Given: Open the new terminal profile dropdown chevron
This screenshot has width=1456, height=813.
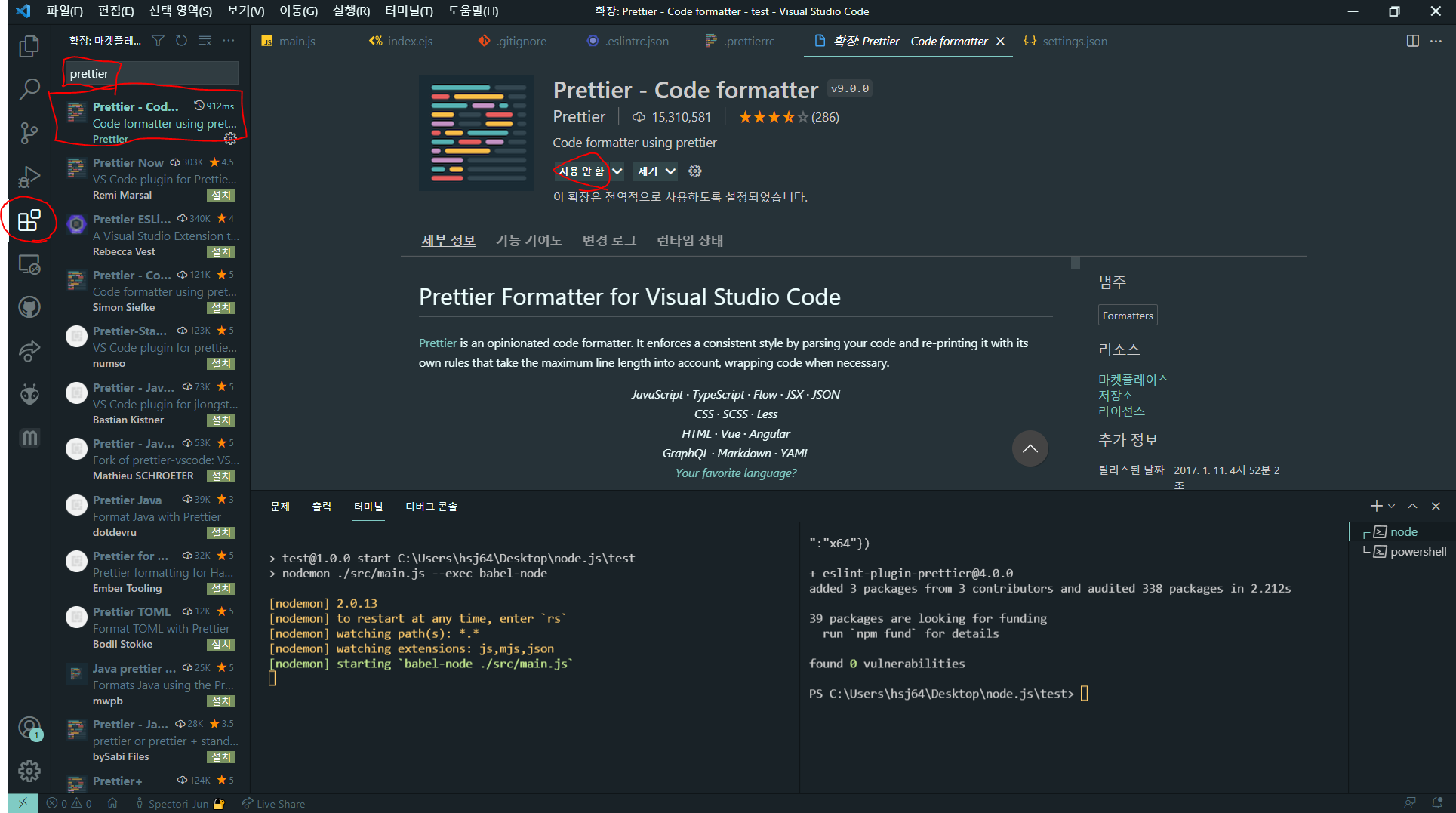Looking at the screenshot, I should point(1392,506).
